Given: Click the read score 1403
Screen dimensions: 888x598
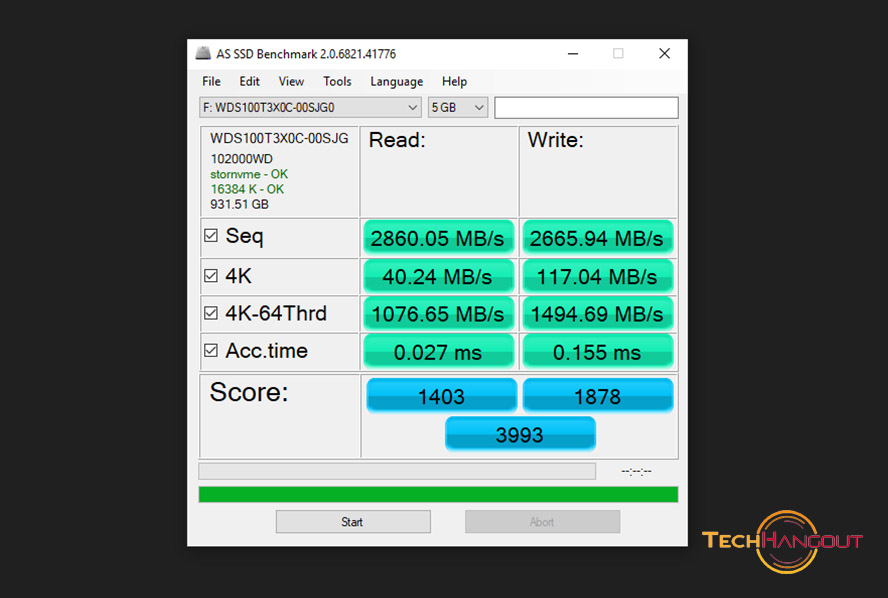Looking at the screenshot, I should pyautogui.click(x=441, y=395).
